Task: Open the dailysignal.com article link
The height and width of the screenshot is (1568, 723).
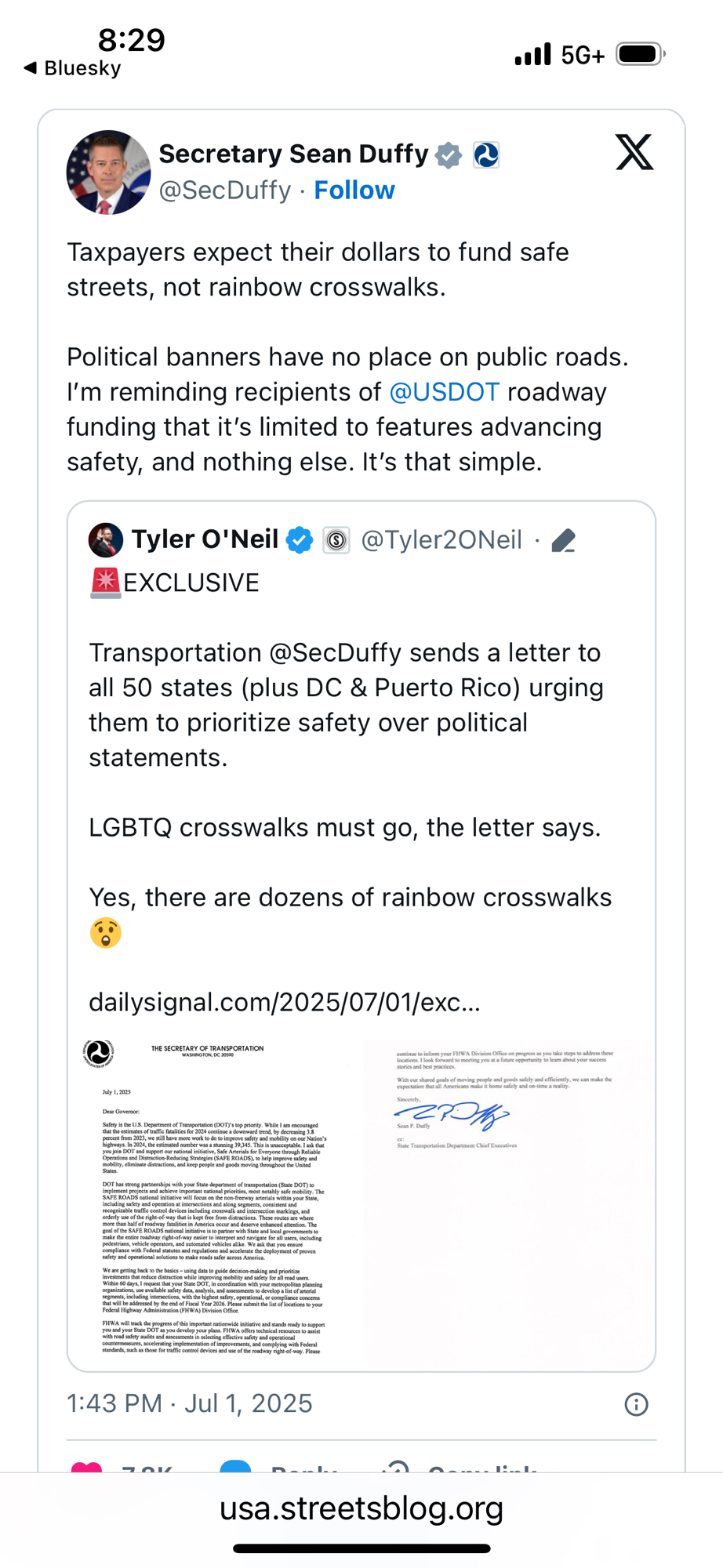Action: point(284,1002)
